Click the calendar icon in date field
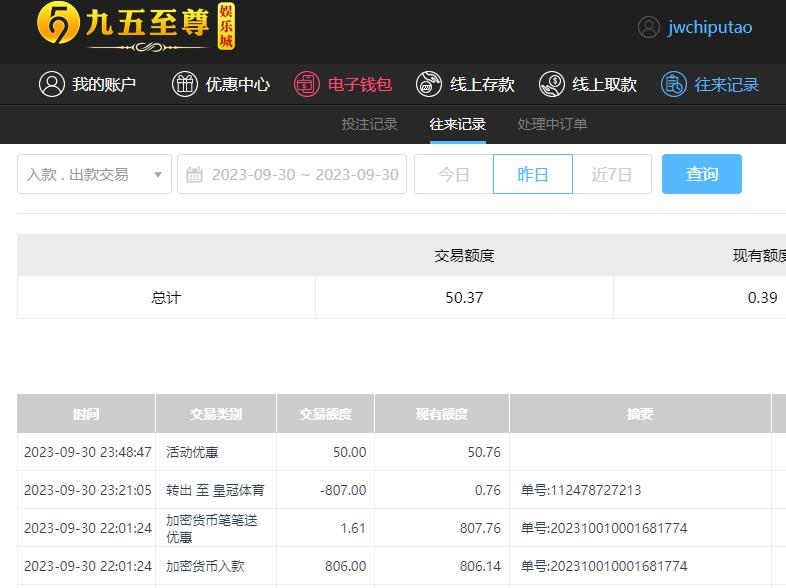 point(196,174)
